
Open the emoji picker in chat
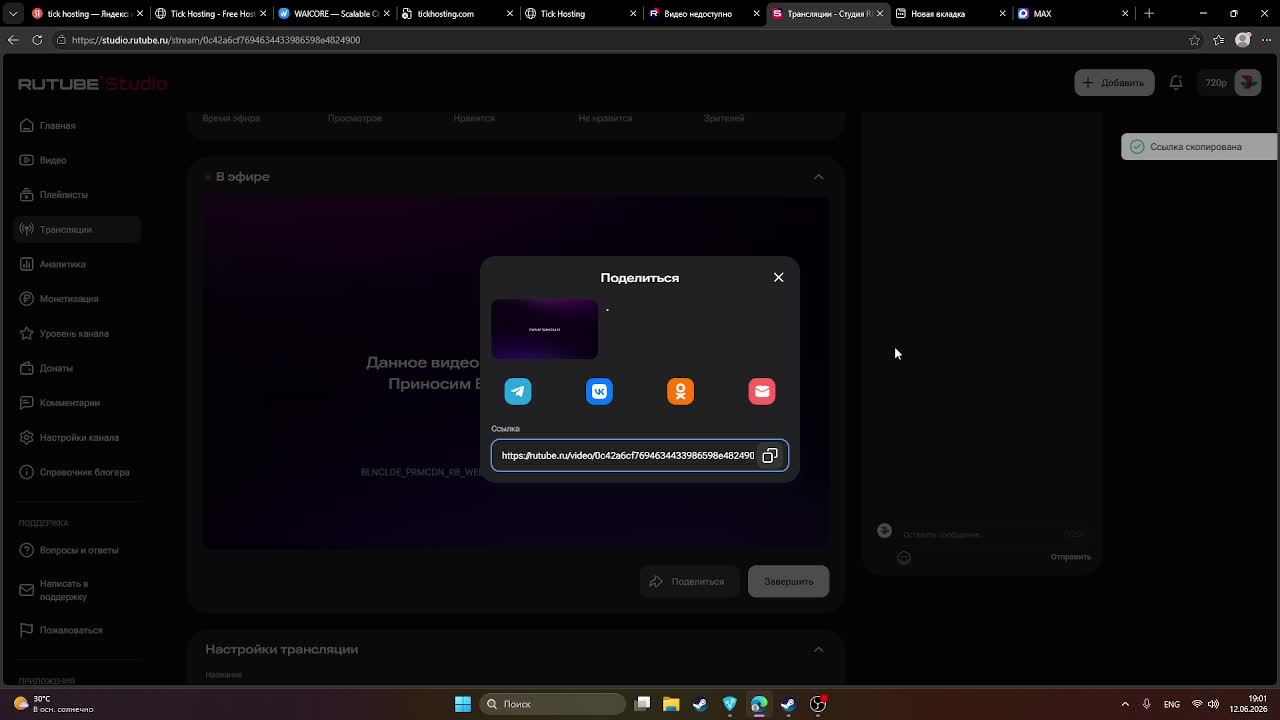[x=904, y=558]
